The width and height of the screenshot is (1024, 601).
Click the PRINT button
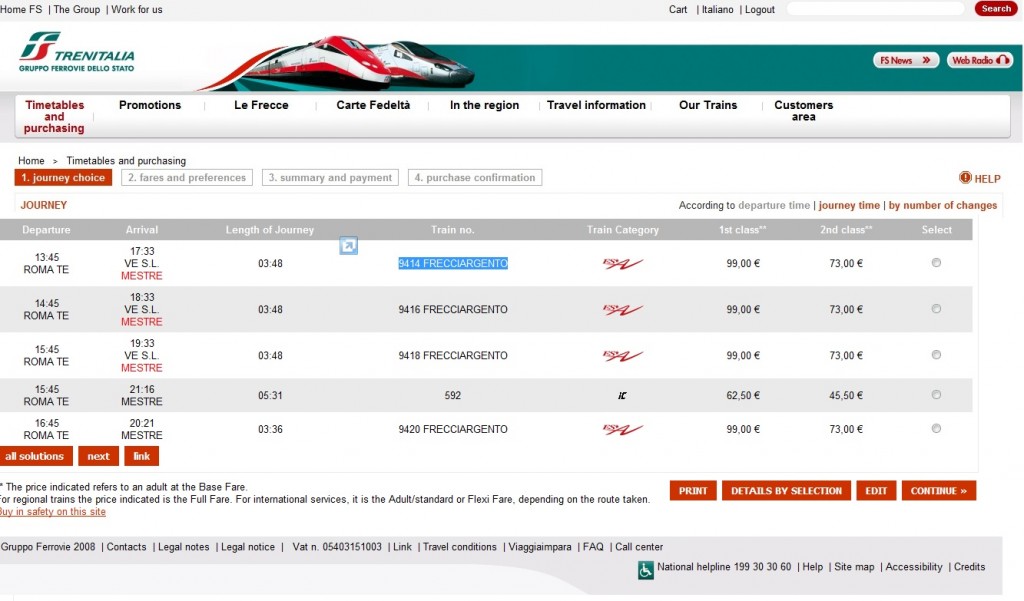click(x=693, y=491)
